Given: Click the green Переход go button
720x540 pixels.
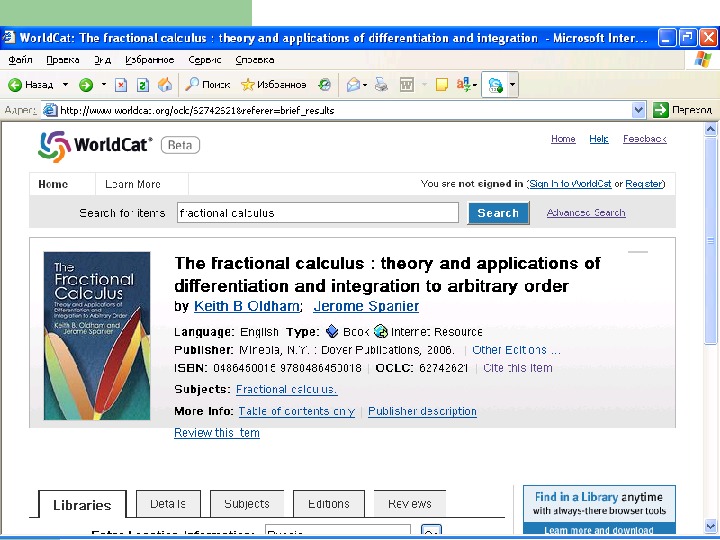Looking at the screenshot, I should click(x=683, y=110).
